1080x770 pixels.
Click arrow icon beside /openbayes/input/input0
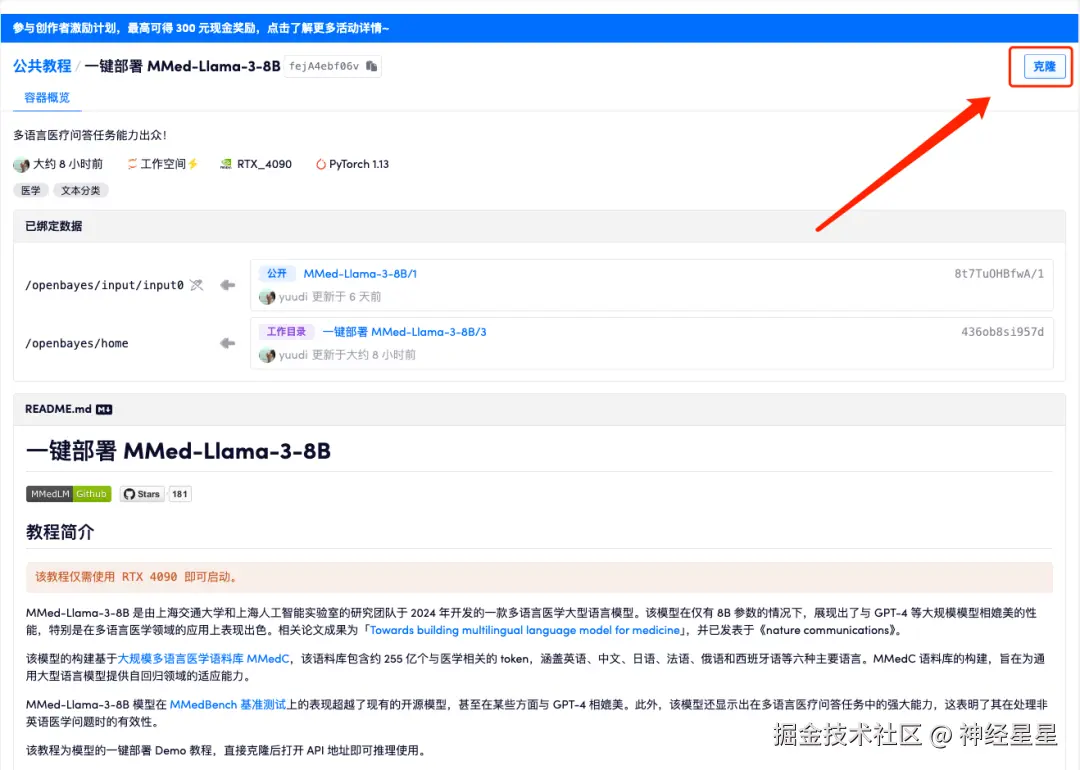tap(227, 284)
